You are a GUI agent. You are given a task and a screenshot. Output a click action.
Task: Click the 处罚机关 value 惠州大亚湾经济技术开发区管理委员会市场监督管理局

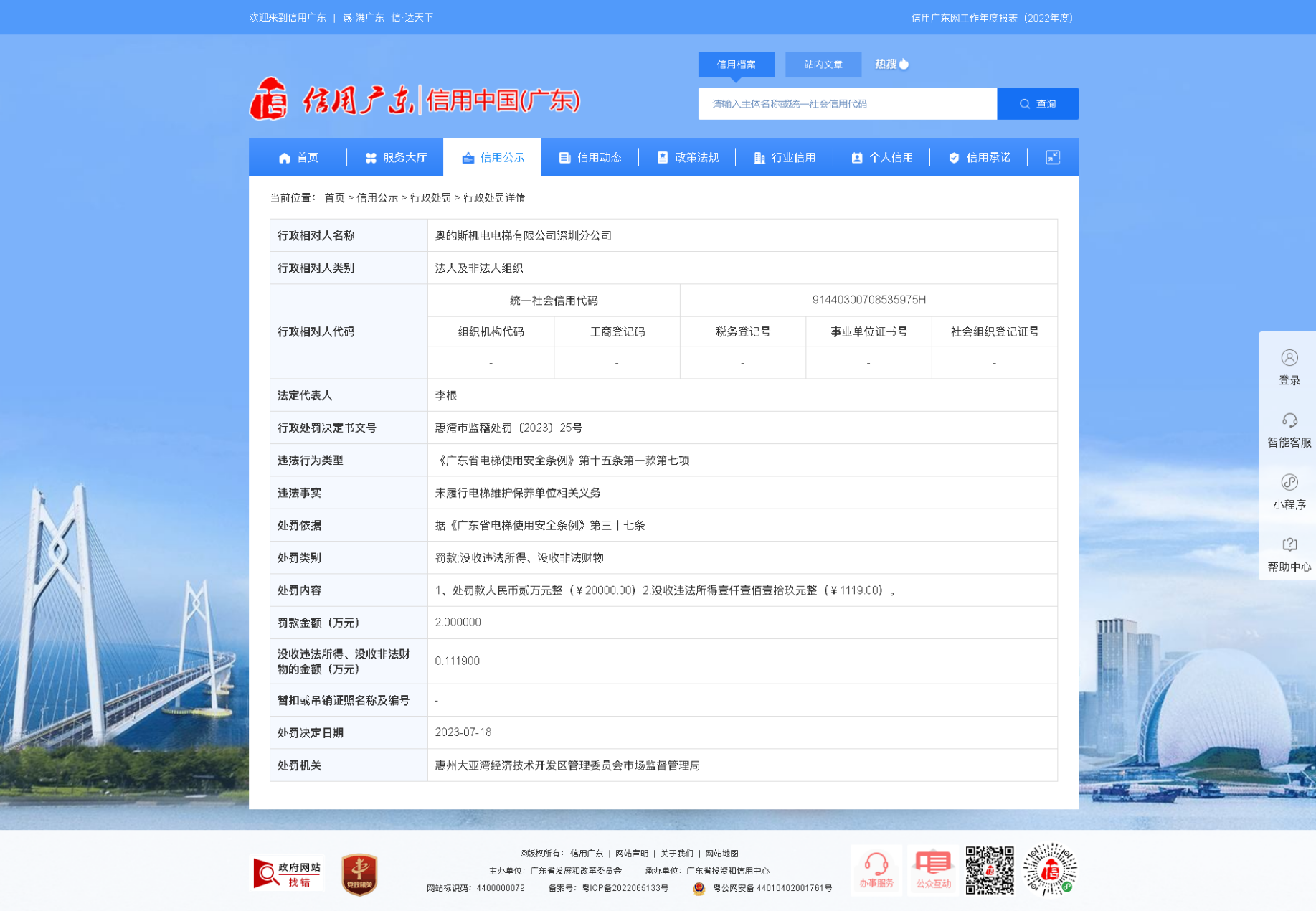pos(567,765)
